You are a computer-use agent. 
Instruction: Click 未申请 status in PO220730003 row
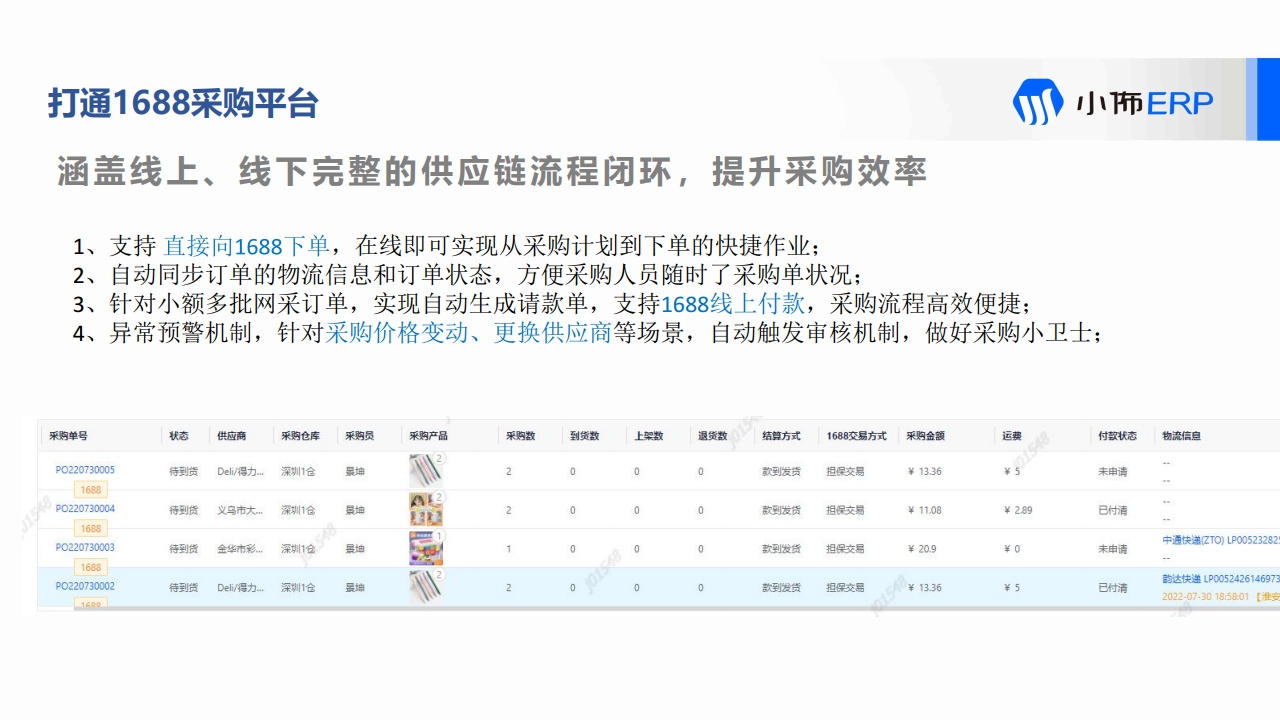click(1113, 549)
